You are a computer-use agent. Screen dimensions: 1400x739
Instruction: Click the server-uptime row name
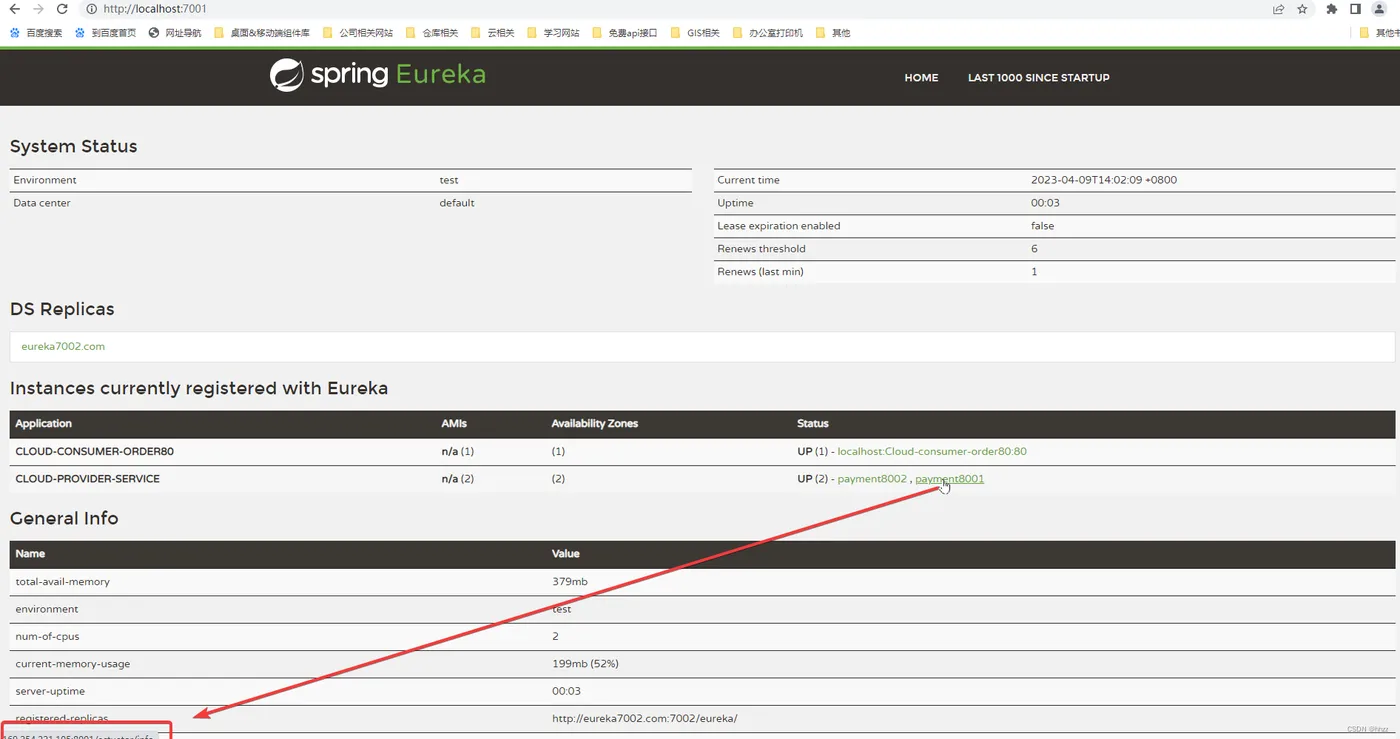pyautogui.click(x=50, y=691)
